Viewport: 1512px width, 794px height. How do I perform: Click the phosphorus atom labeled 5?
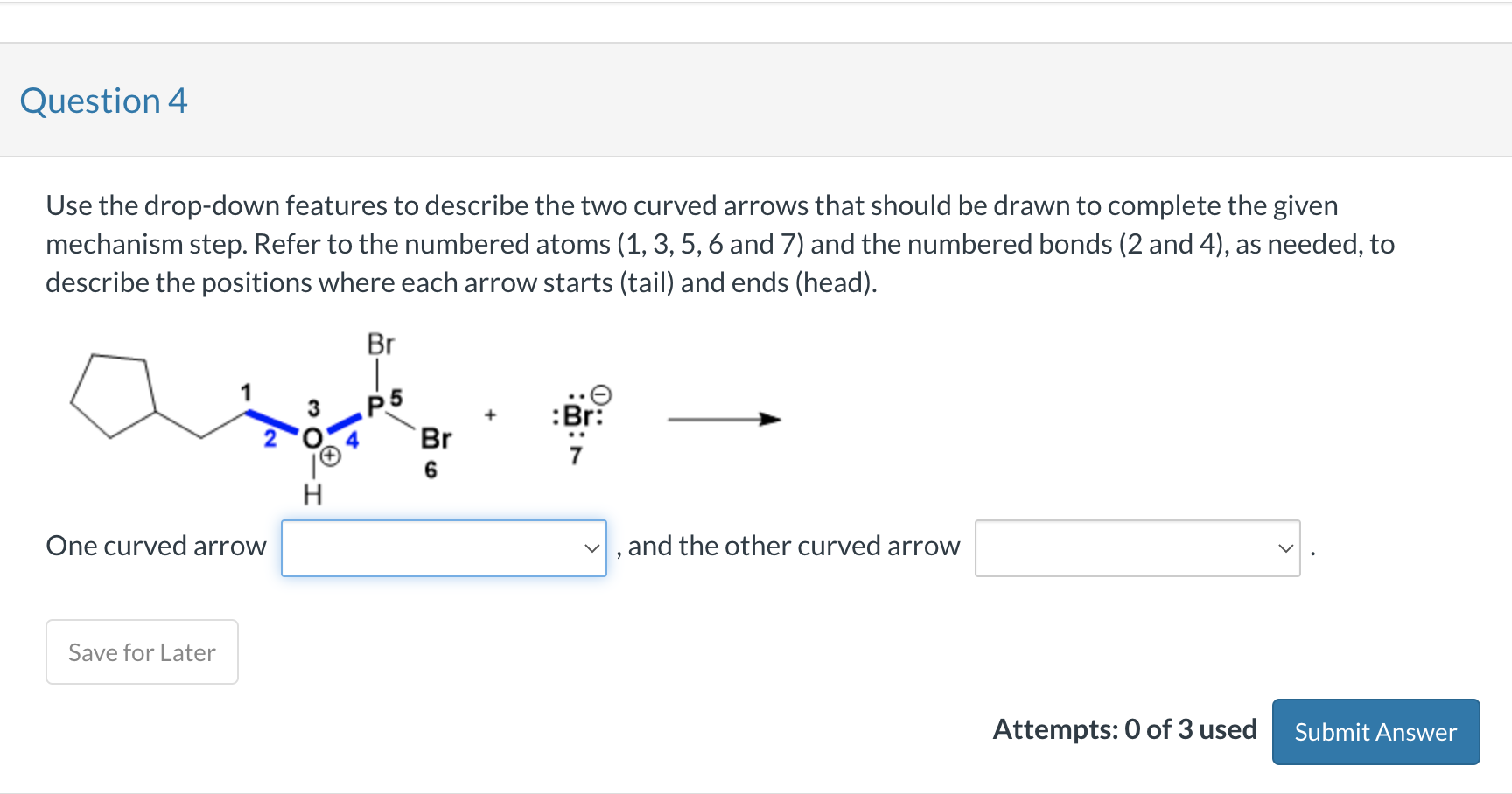coord(376,406)
